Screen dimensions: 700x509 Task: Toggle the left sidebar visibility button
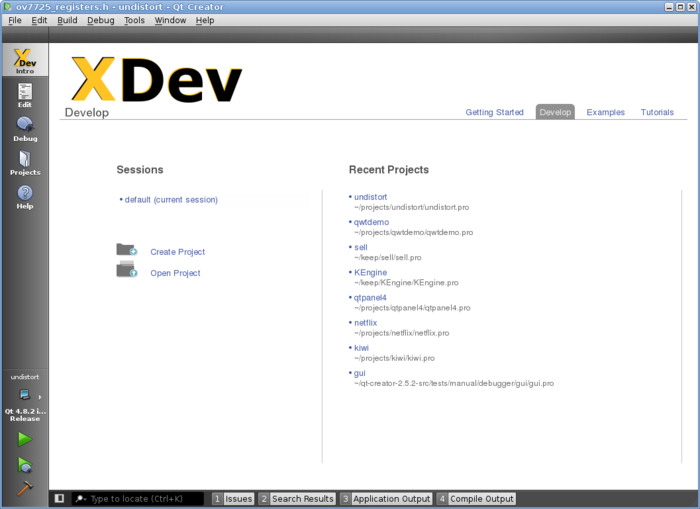coord(59,498)
